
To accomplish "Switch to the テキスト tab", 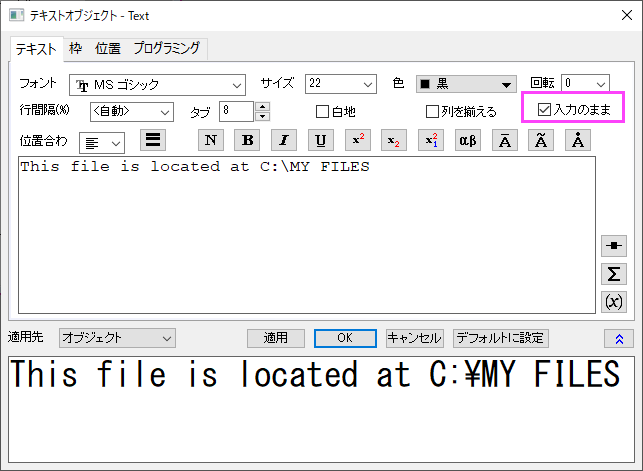I will click(x=36, y=49).
